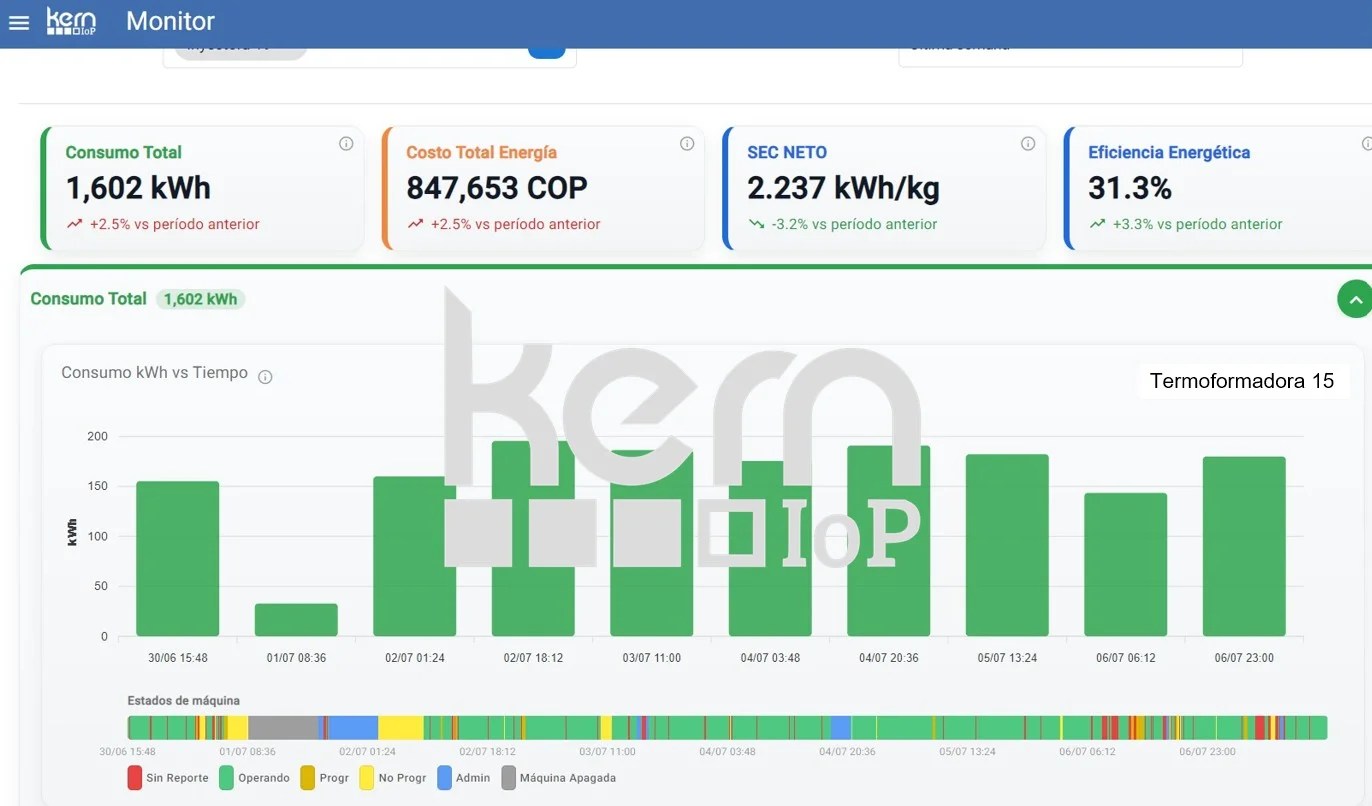Viewport: 1372px width, 806px height.
Task: Toggle the No Progr legend series
Action: [x=393, y=778]
